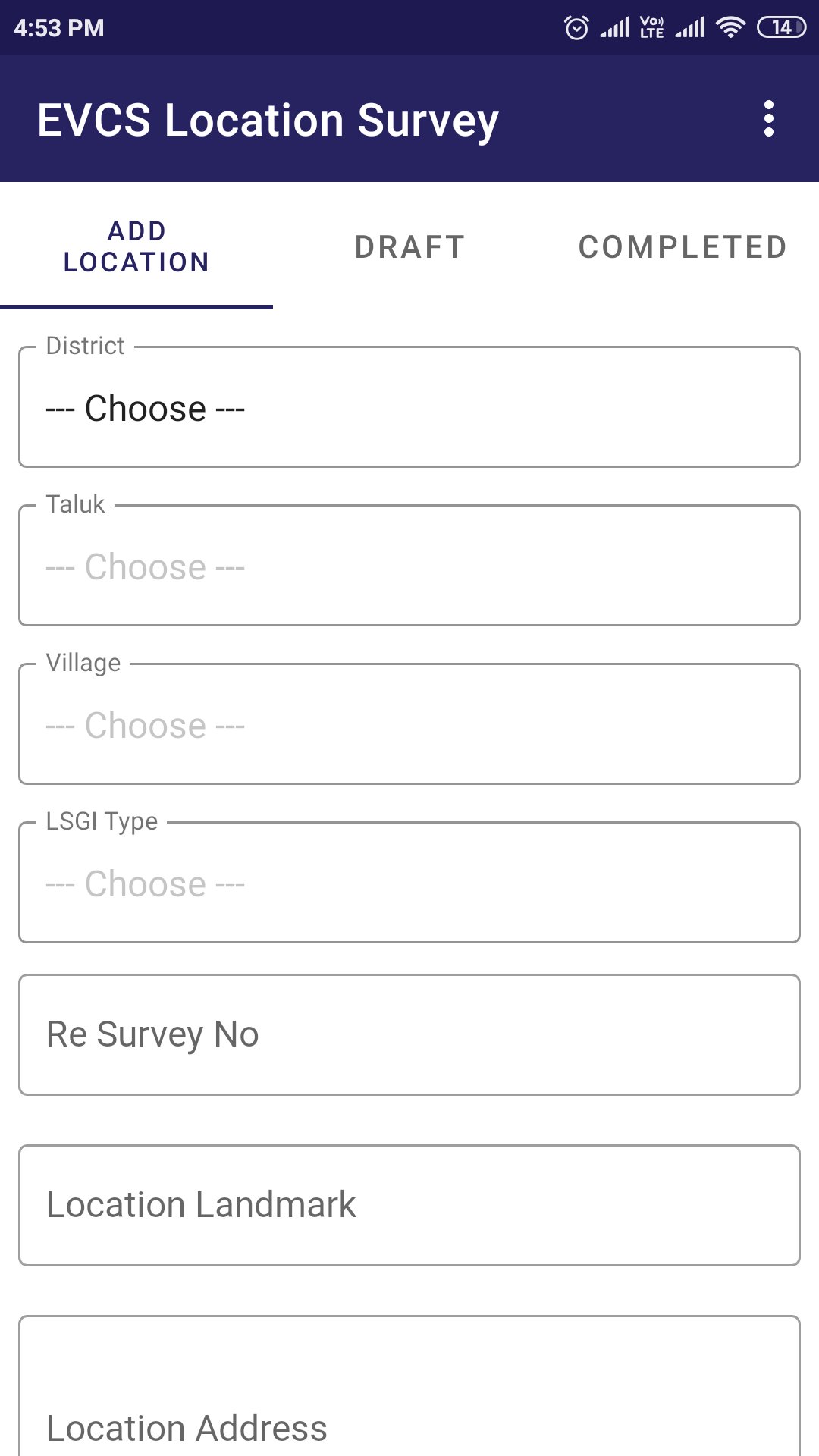Viewport: 819px width, 1456px height.
Task: Tap the Wi-Fi status icon
Action: 730,28
